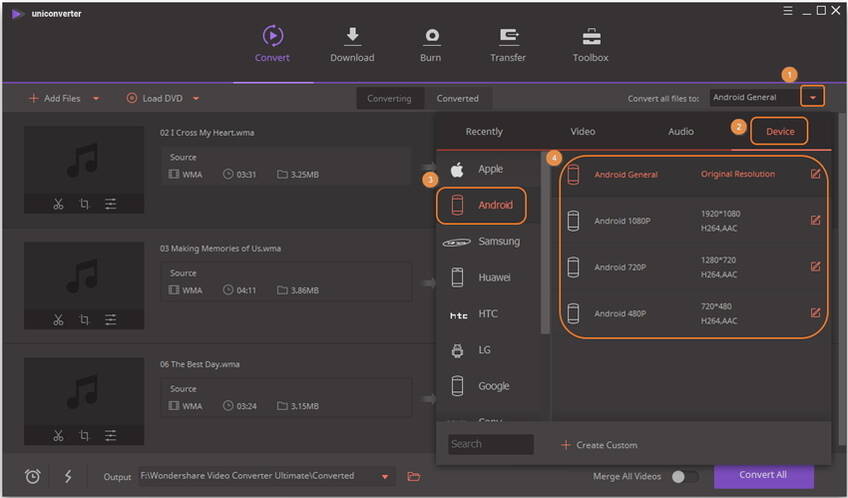Switch to the Device tab
The image size is (848, 498).
(x=780, y=131)
